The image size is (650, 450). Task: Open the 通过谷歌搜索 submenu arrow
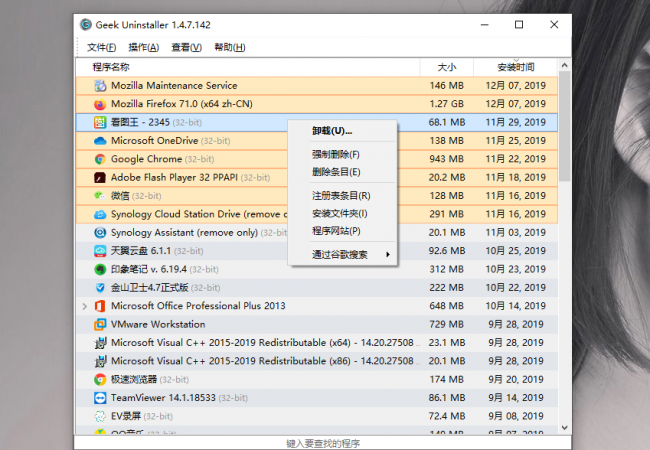click(x=388, y=254)
